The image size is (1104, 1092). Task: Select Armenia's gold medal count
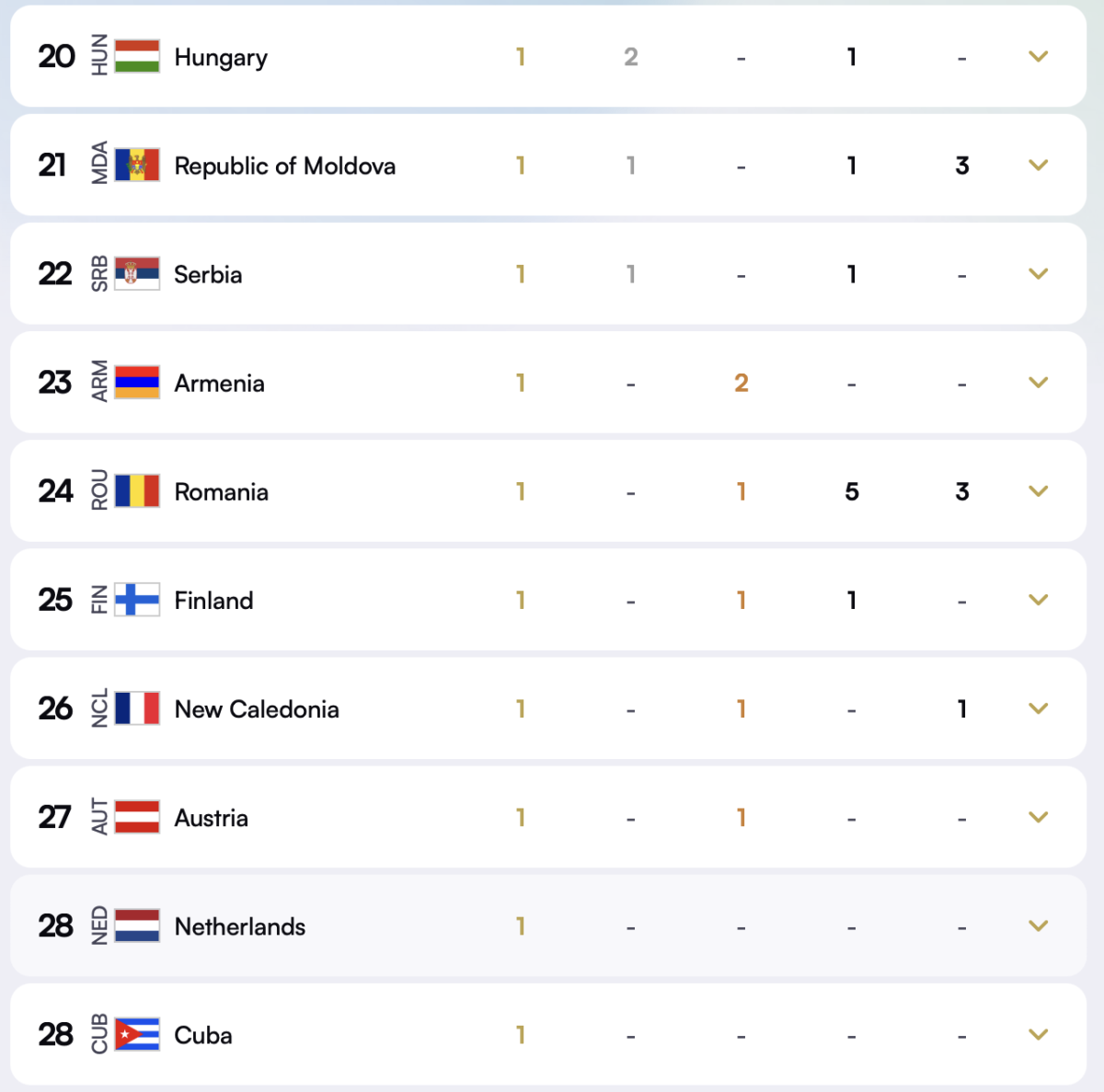click(x=521, y=383)
